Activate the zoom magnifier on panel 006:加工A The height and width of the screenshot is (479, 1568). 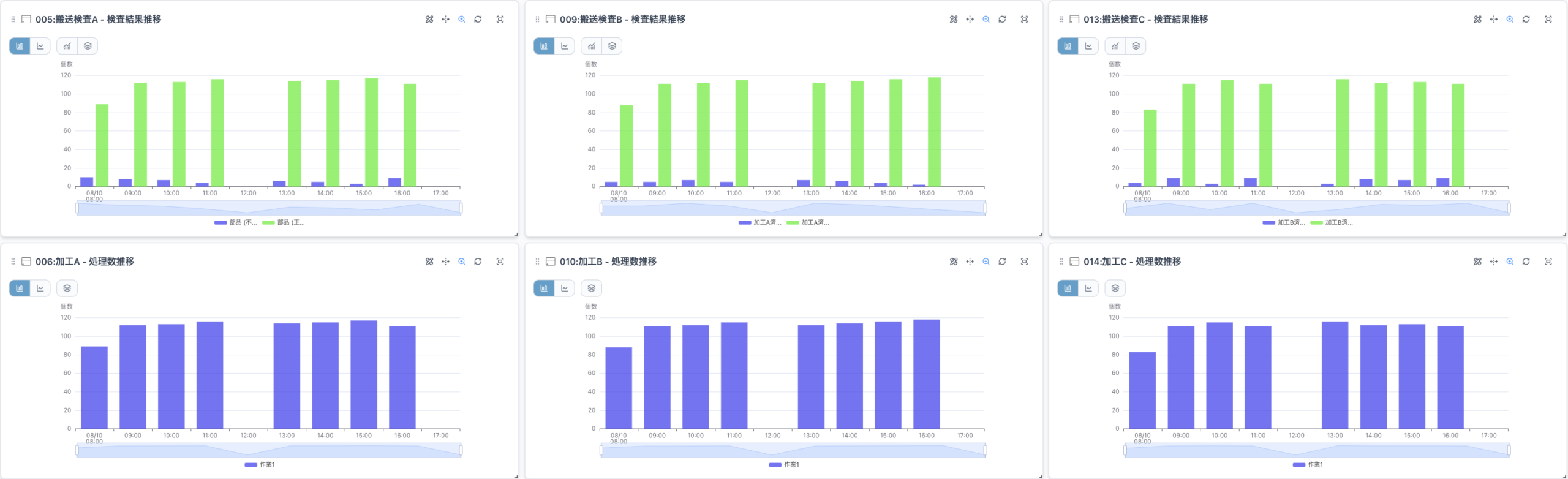click(462, 262)
